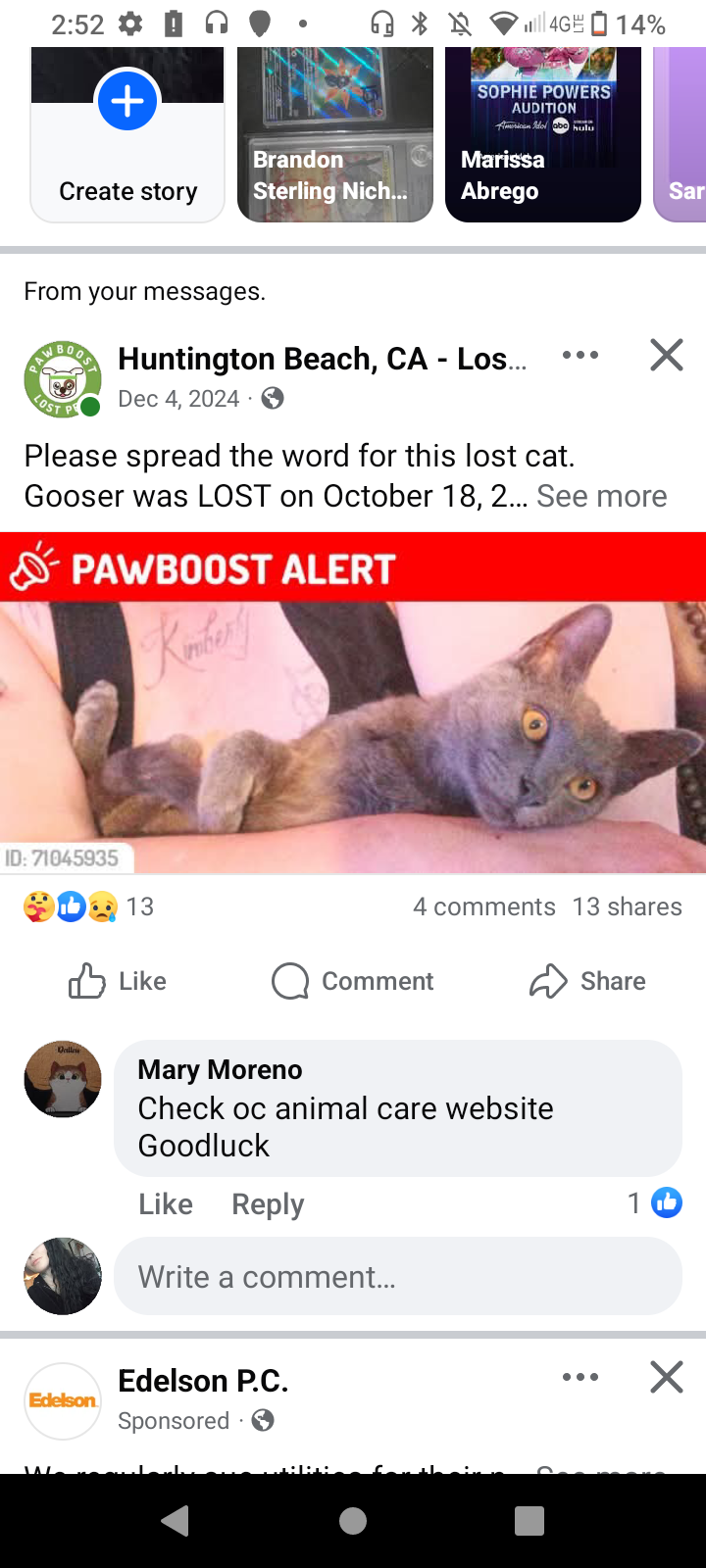Focus the Write a comment field
This screenshot has height=1568, width=706.
(398, 1276)
